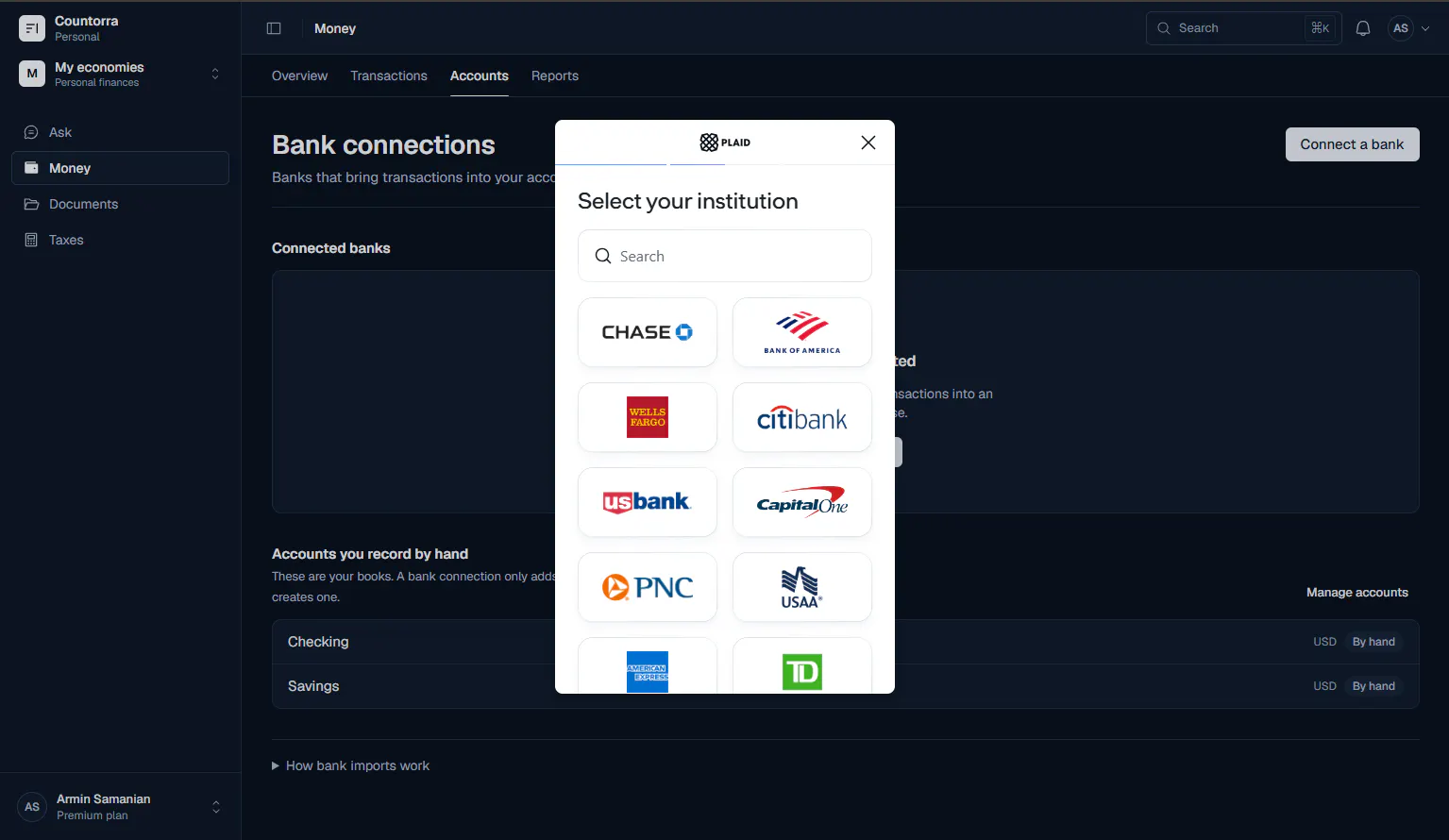The height and width of the screenshot is (840, 1449).
Task: Click the M workspace avatar
Action: pos(32,74)
